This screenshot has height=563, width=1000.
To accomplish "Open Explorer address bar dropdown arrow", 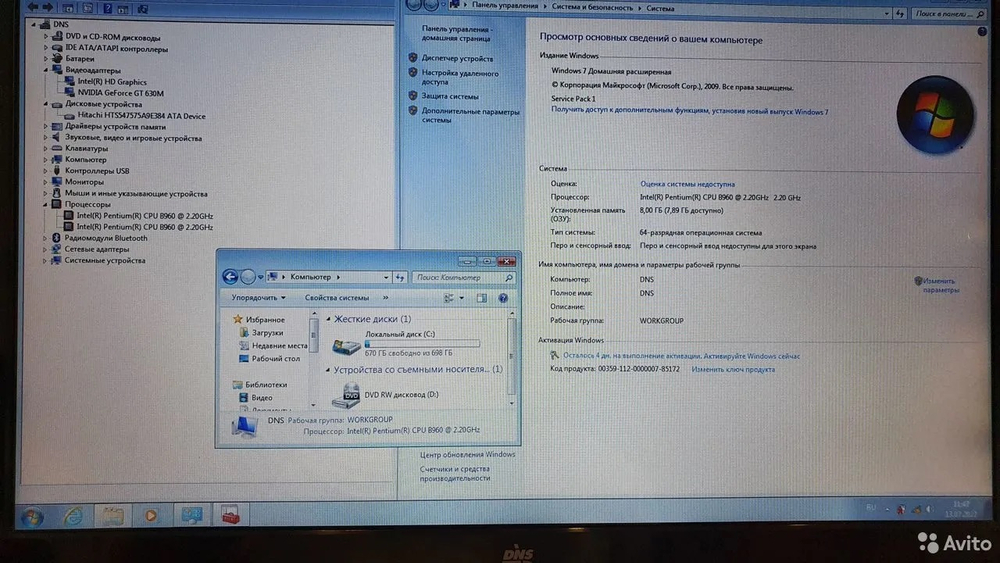I will pyautogui.click(x=386, y=277).
